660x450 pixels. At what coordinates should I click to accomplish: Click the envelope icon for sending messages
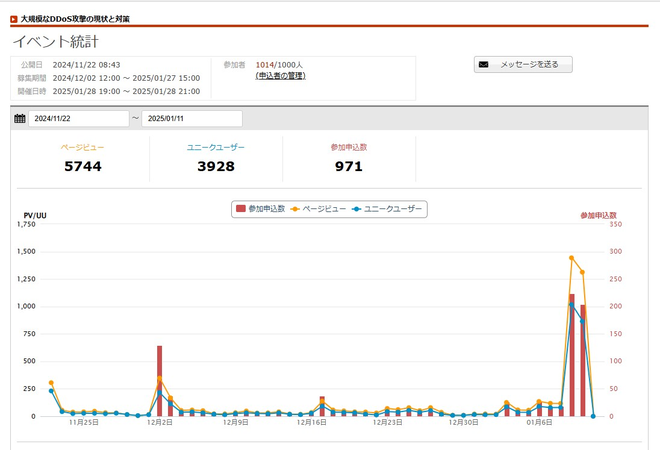coord(484,64)
